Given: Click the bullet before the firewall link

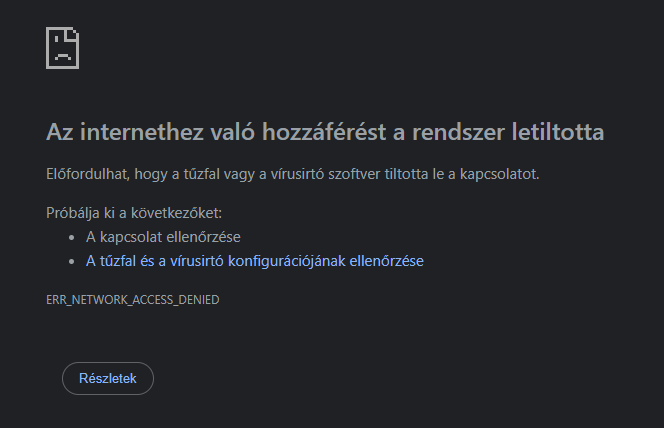Looking at the screenshot, I should pos(72,262).
